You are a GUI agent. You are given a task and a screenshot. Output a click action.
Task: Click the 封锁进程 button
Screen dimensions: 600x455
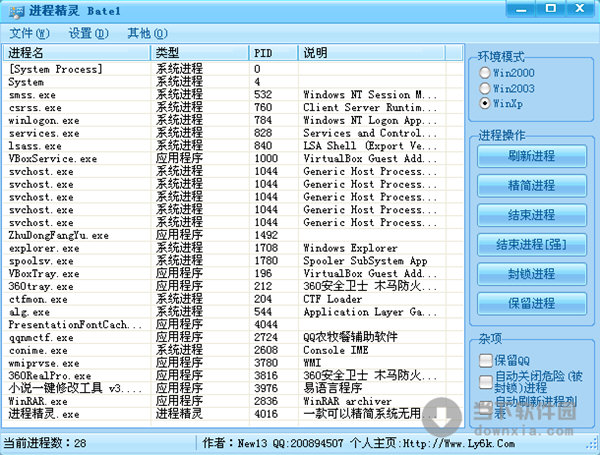point(532,274)
